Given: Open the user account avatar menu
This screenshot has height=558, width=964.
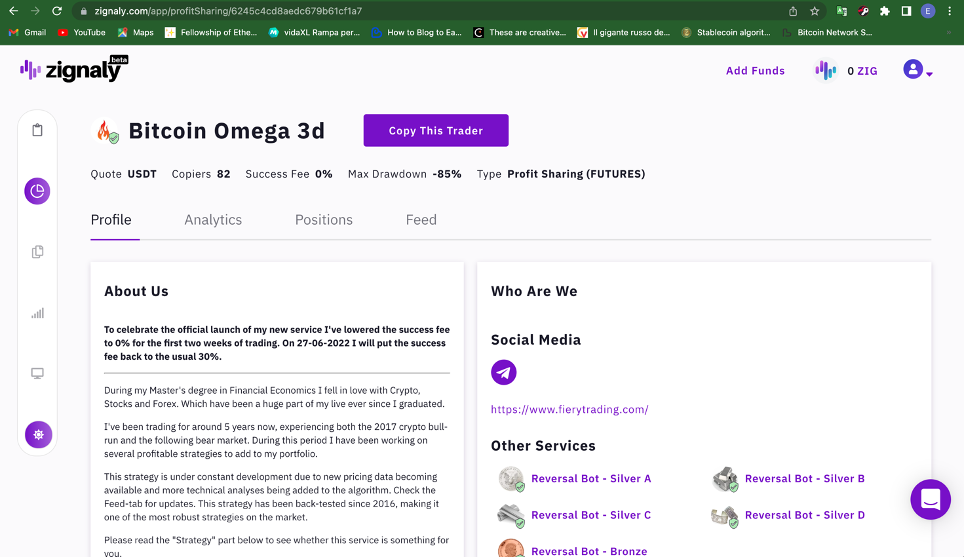Looking at the screenshot, I should click(918, 69).
